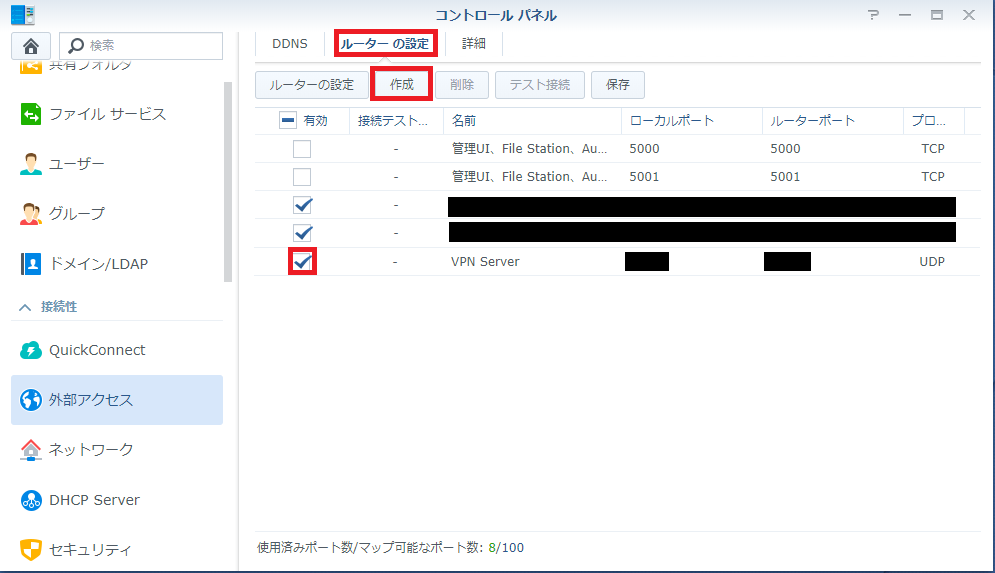995x573 pixels.
Task: Click the 保存 button
Action: point(617,85)
